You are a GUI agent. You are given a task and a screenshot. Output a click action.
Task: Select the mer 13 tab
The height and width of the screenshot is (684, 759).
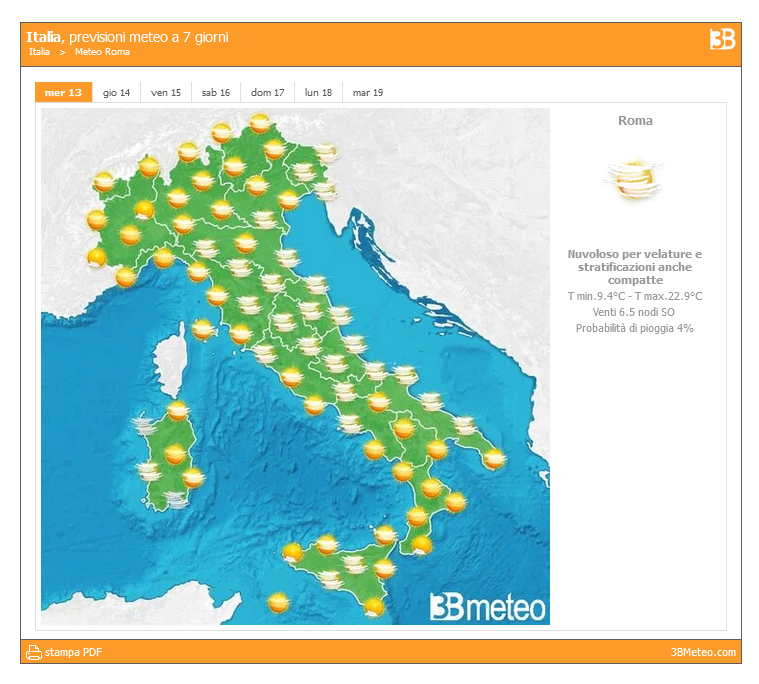pyautogui.click(x=63, y=92)
